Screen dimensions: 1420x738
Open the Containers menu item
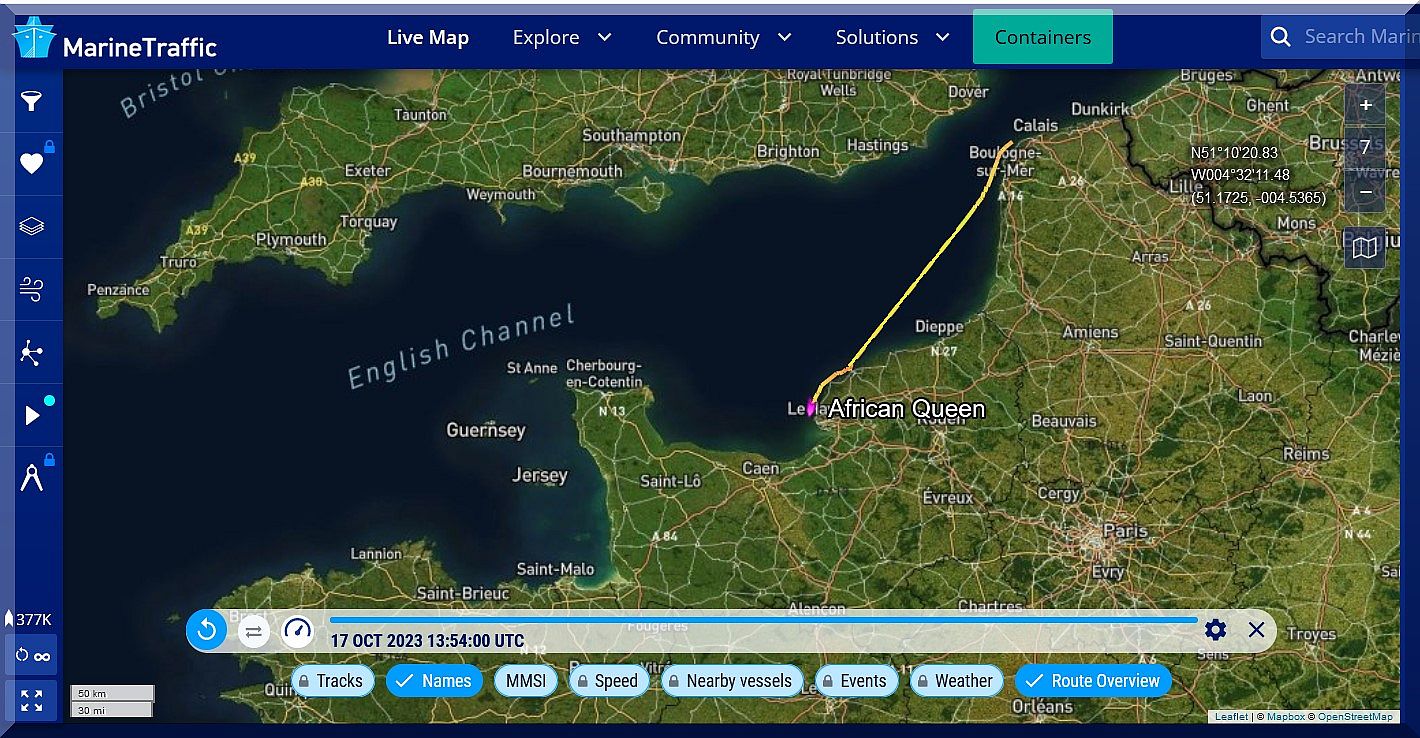click(1042, 38)
